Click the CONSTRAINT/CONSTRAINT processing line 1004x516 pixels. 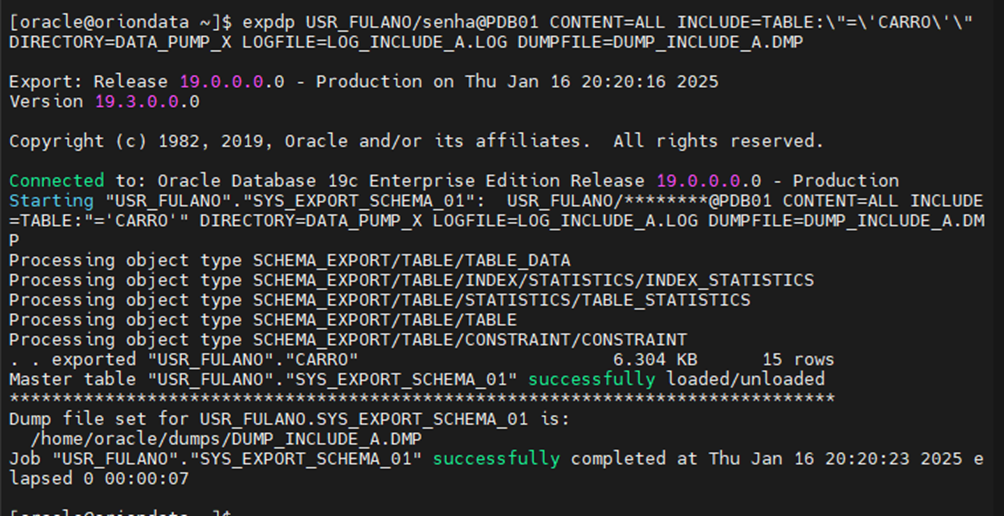(348, 340)
